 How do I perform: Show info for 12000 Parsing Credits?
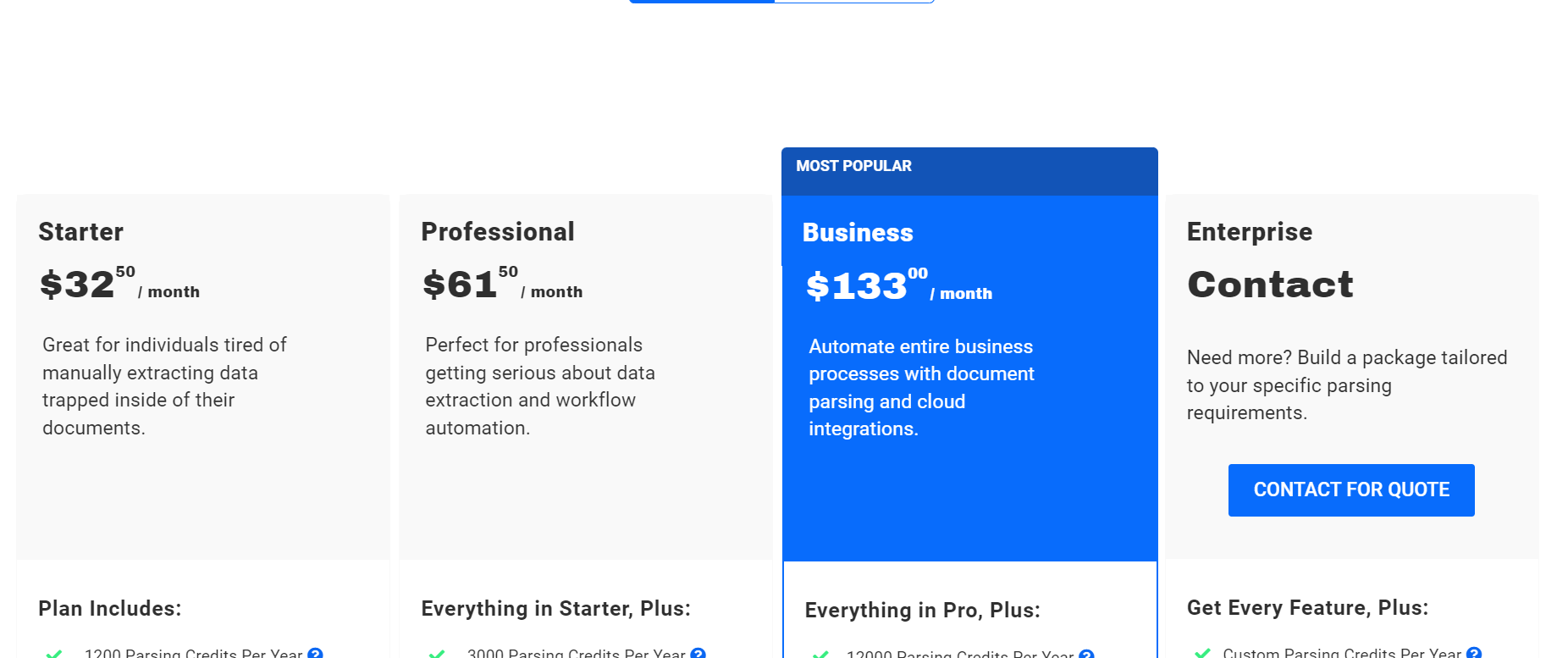(x=1086, y=655)
